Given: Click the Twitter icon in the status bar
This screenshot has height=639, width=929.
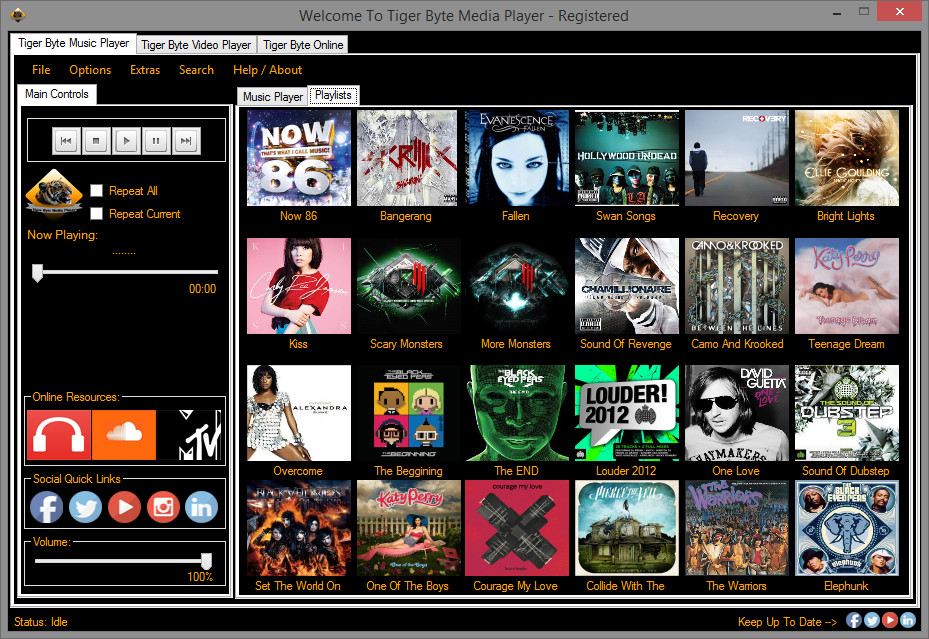Looking at the screenshot, I should click(x=872, y=620).
